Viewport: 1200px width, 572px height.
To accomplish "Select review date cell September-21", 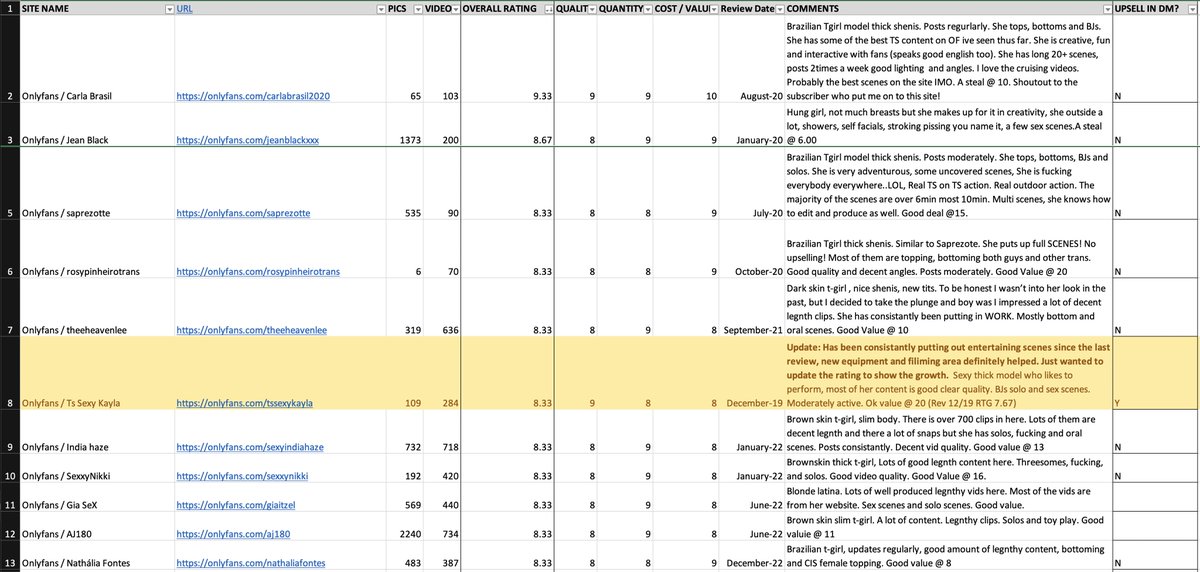I will (752, 308).
